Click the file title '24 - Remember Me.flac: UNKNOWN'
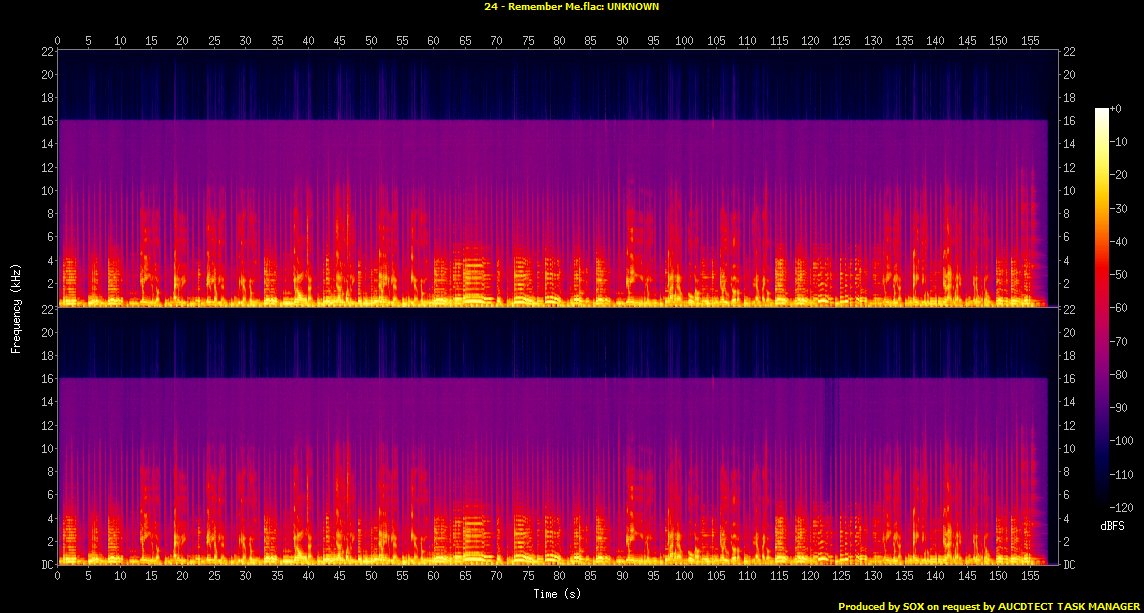This screenshot has height=613, width=1144. click(x=571, y=6)
